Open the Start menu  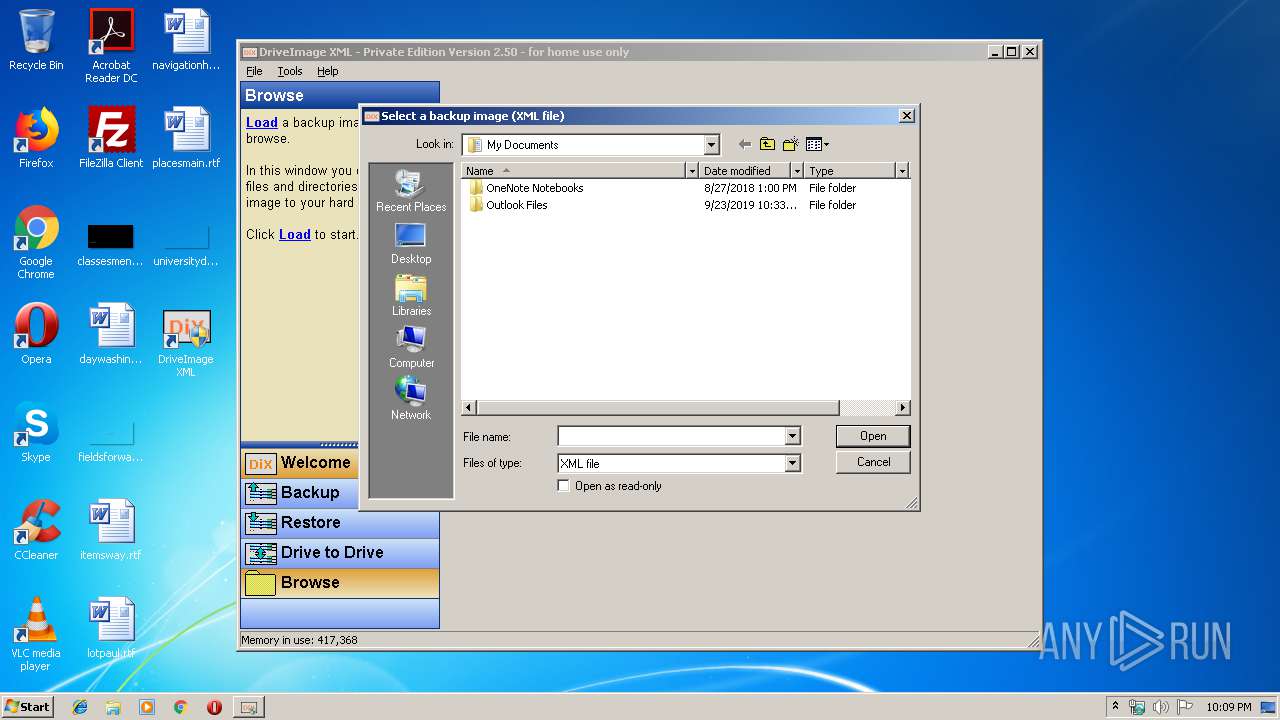[x=28, y=706]
